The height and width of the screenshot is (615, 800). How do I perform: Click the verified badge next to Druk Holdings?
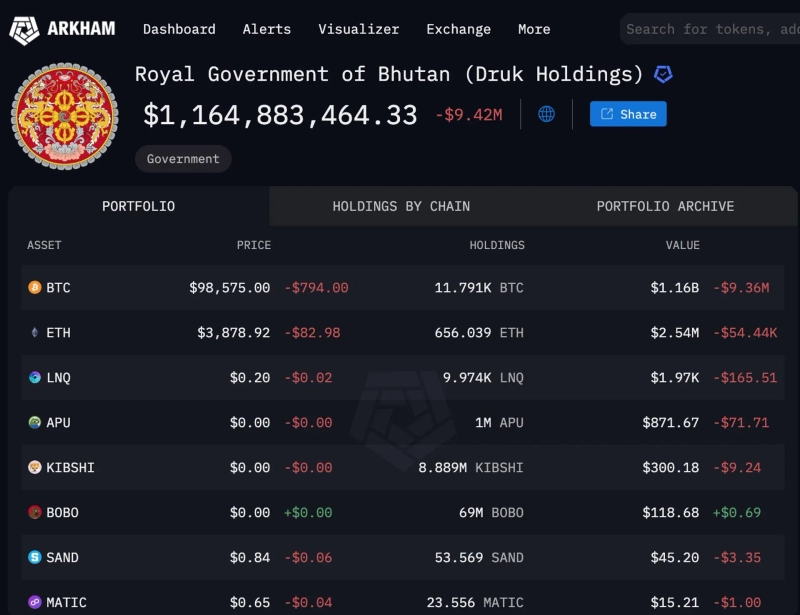coord(663,74)
